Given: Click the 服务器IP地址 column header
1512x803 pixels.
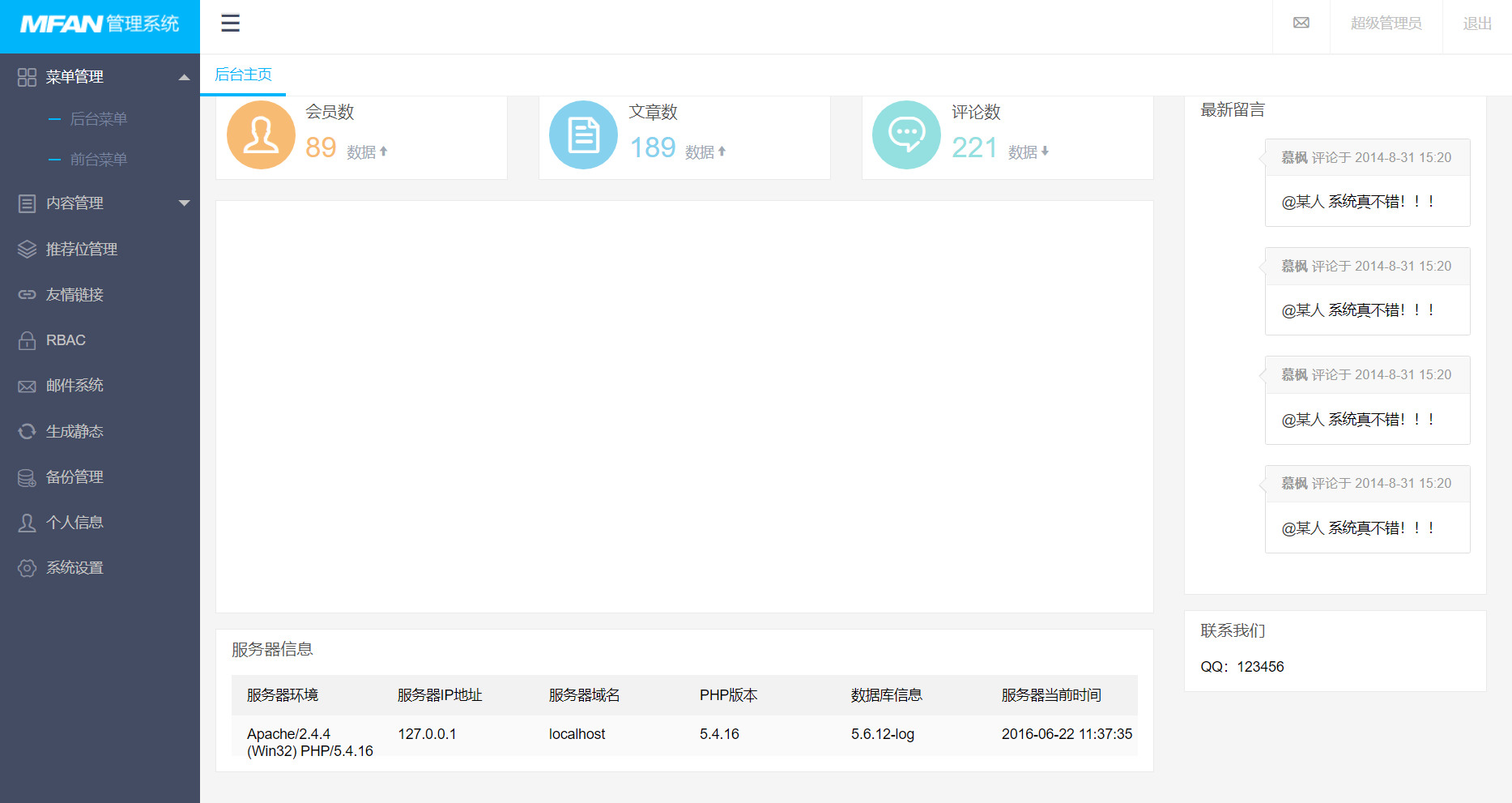Looking at the screenshot, I should pos(440,695).
